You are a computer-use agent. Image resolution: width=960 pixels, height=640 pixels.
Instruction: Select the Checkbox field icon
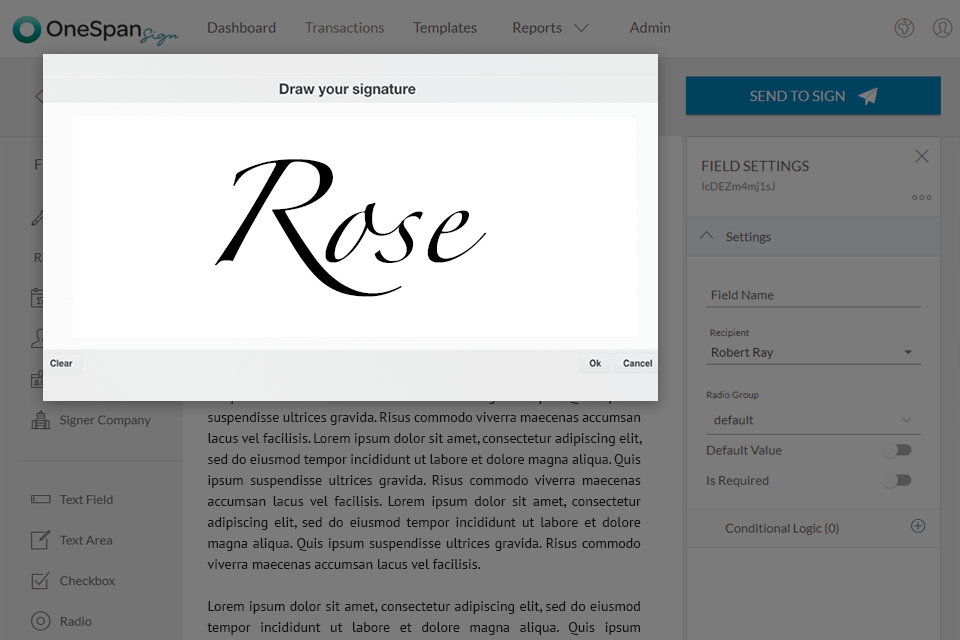(x=40, y=581)
